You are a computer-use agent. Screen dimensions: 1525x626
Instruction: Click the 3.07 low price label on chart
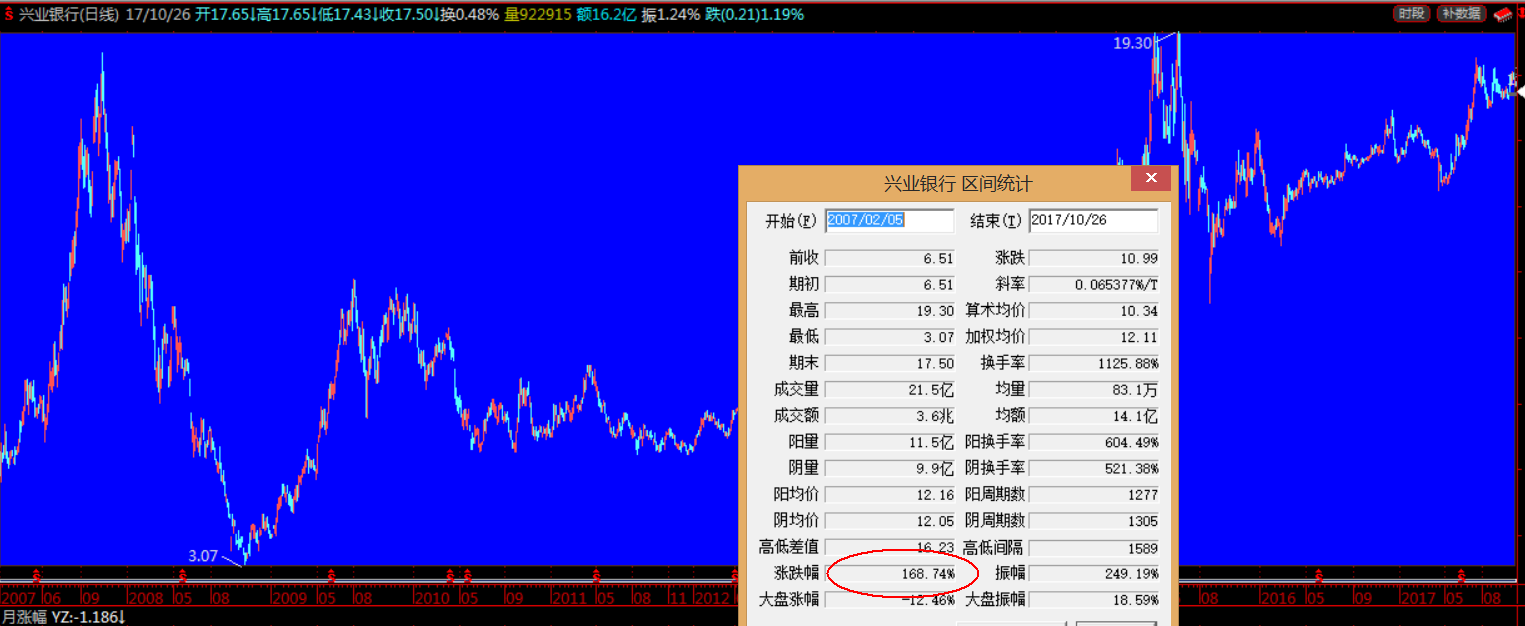[x=203, y=556]
